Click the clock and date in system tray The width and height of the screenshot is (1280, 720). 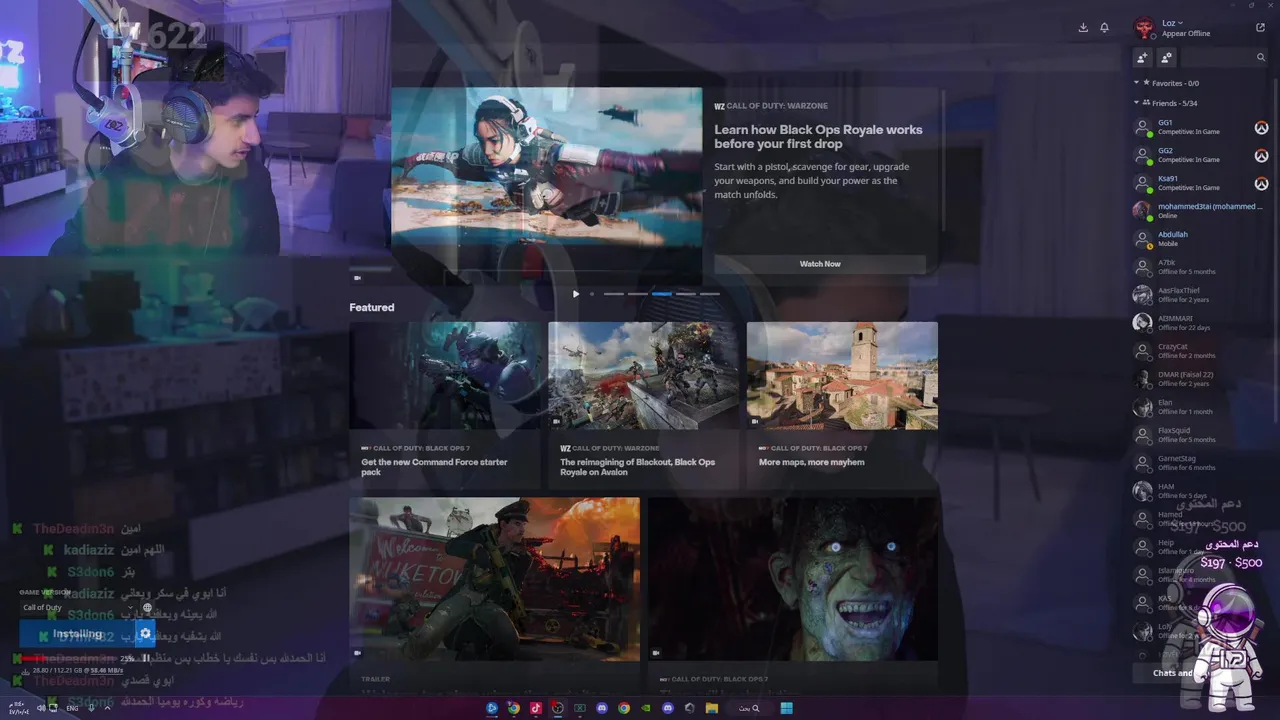click(17, 708)
